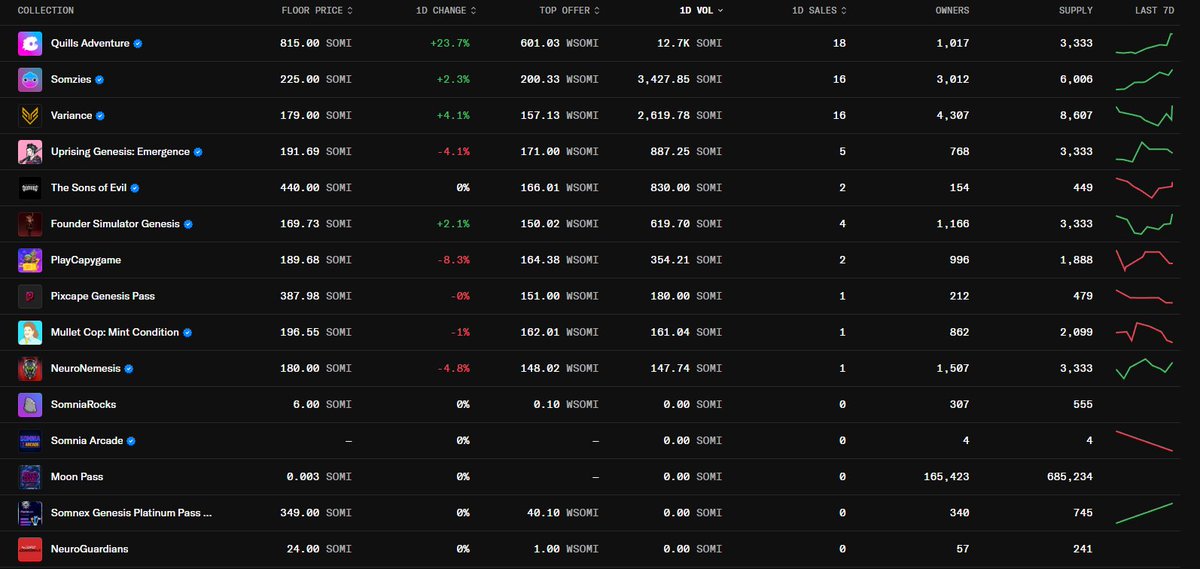Viewport: 1200px width, 569px height.
Task: Select the 815.00 SOMI floor price cell
Action: point(316,44)
